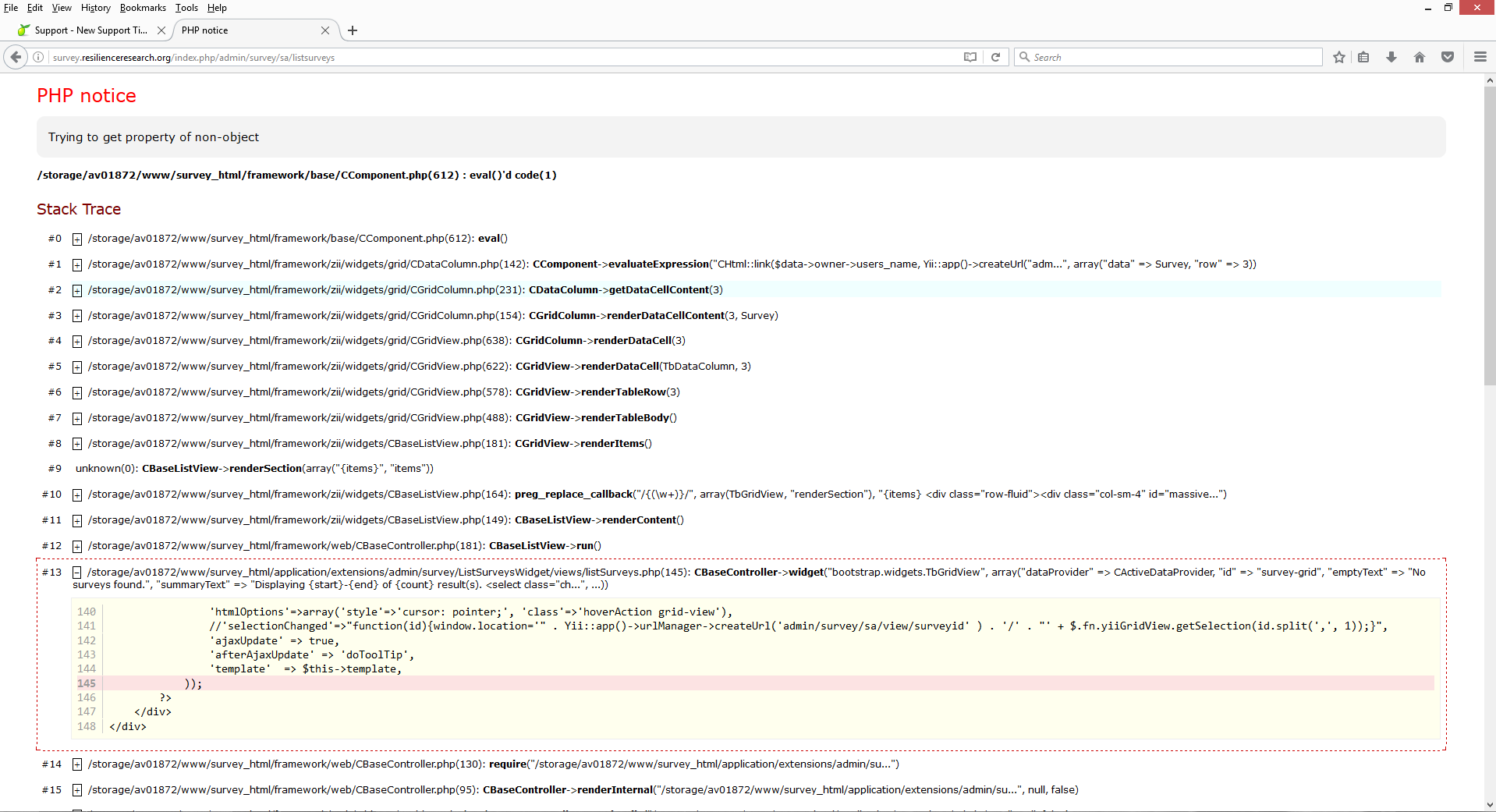
Task: Open the History menu
Action: [95, 8]
